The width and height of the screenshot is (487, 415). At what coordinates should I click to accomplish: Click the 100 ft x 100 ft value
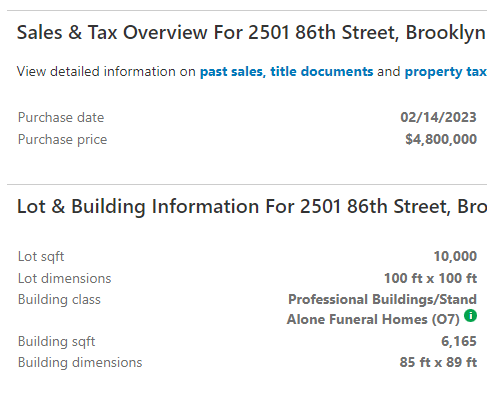[431, 278]
